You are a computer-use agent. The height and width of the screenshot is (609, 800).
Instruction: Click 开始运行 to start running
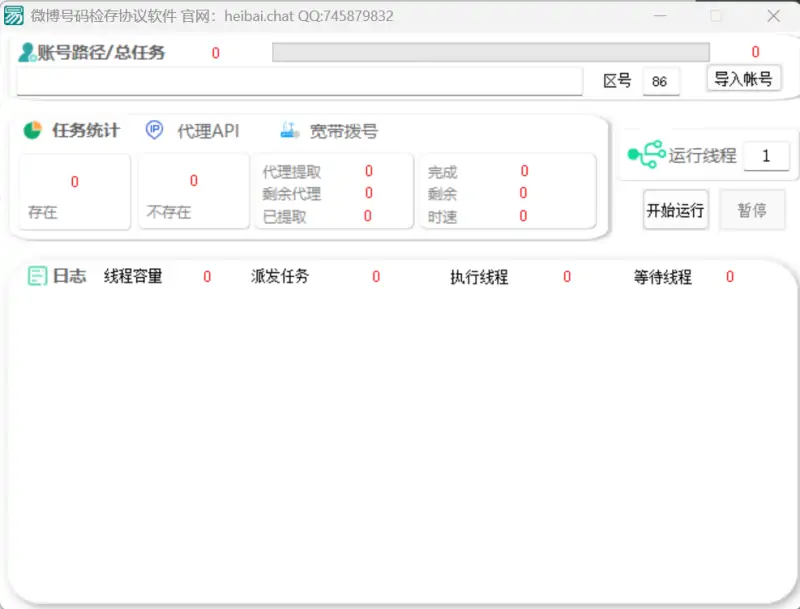click(x=675, y=211)
